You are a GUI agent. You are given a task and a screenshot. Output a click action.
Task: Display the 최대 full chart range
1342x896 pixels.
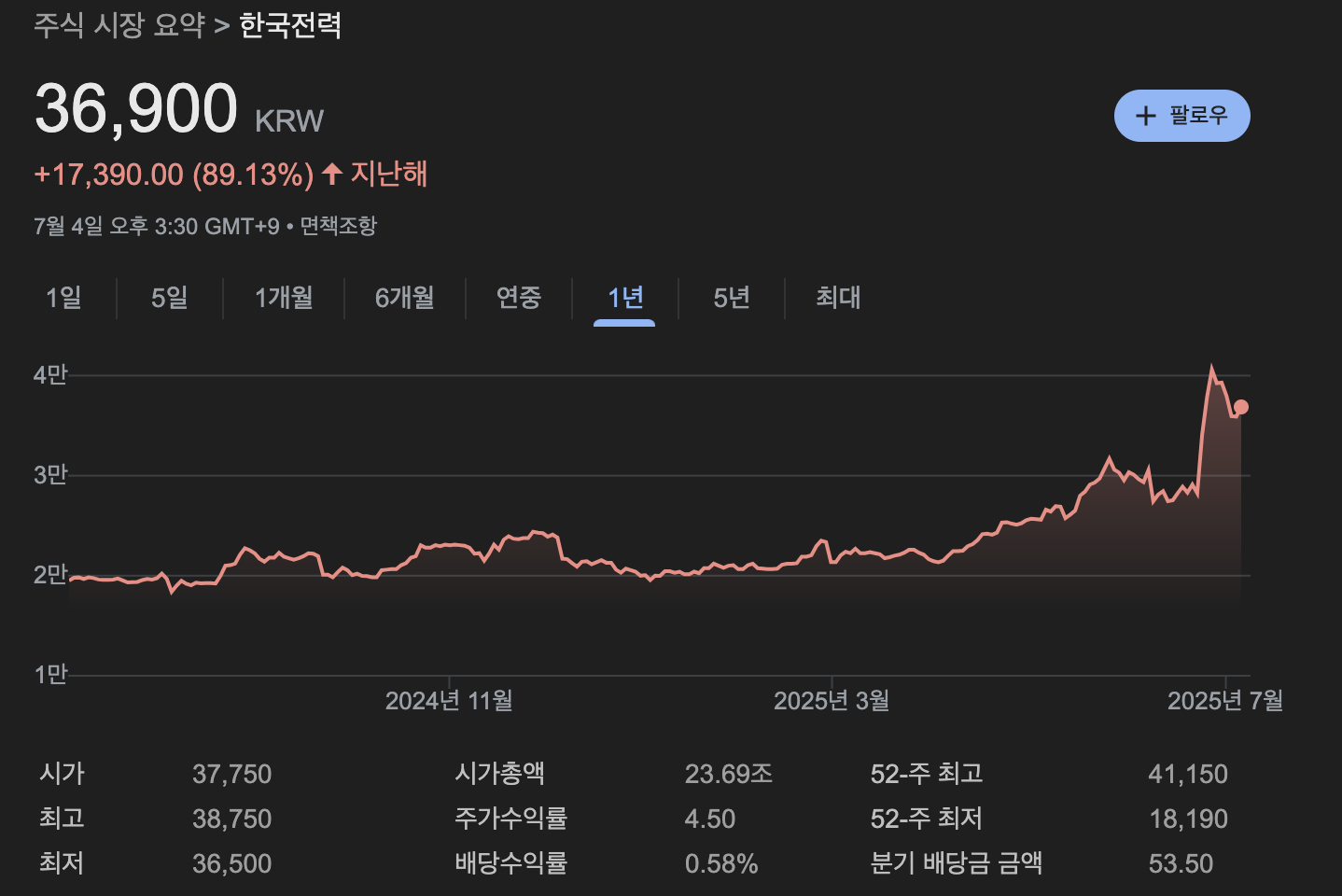pyautogui.click(x=835, y=298)
